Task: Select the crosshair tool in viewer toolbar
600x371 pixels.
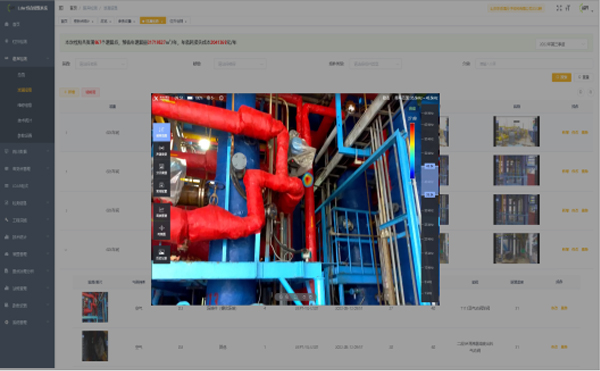Action: pyautogui.click(x=161, y=230)
